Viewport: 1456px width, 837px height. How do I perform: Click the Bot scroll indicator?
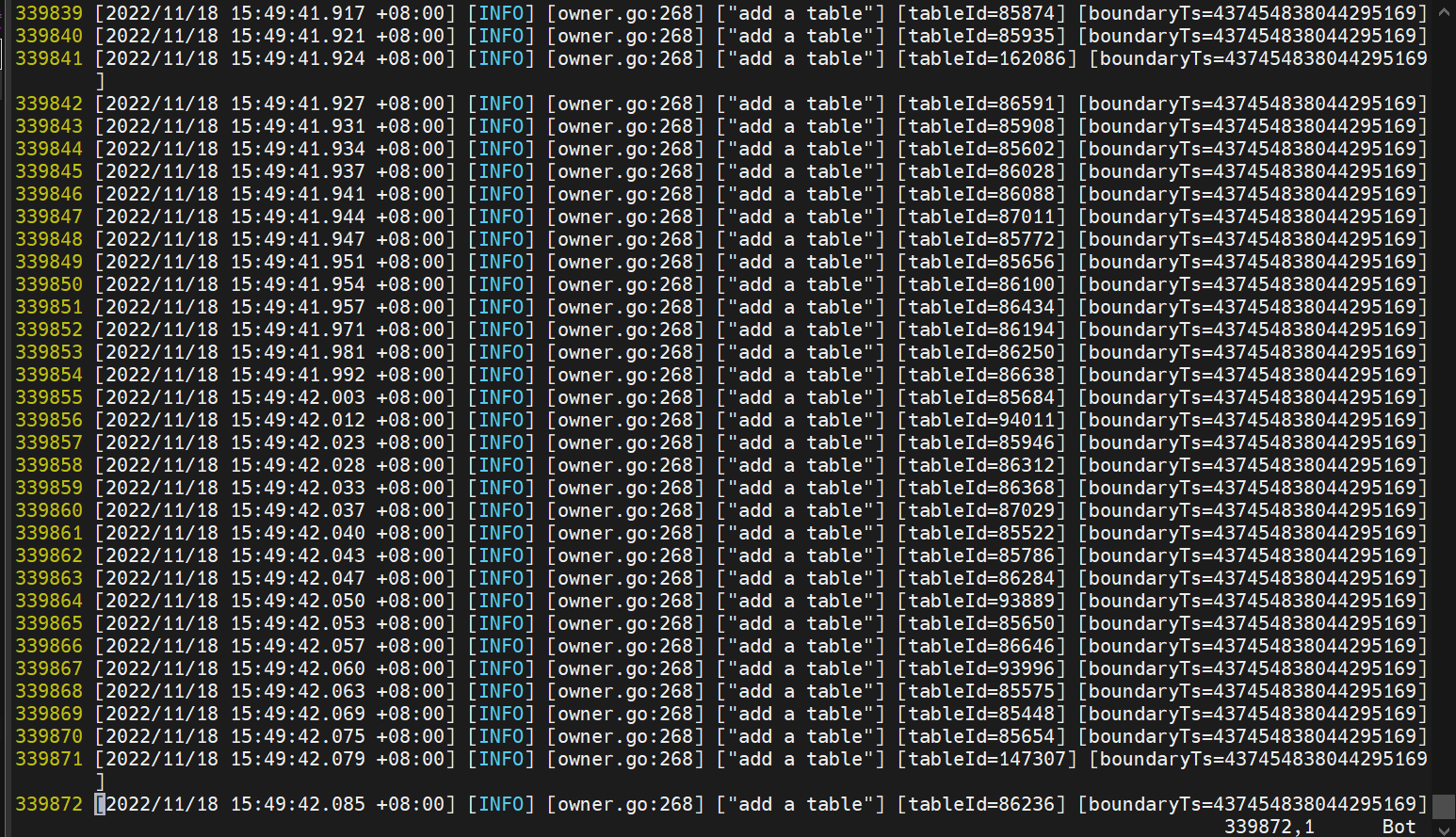click(x=1399, y=826)
